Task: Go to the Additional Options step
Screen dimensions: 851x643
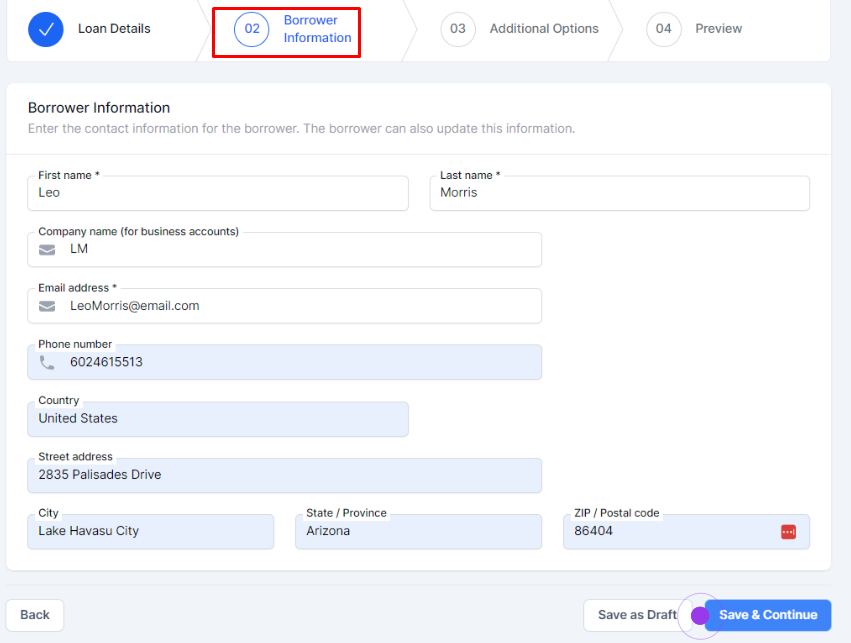Action: [543, 29]
